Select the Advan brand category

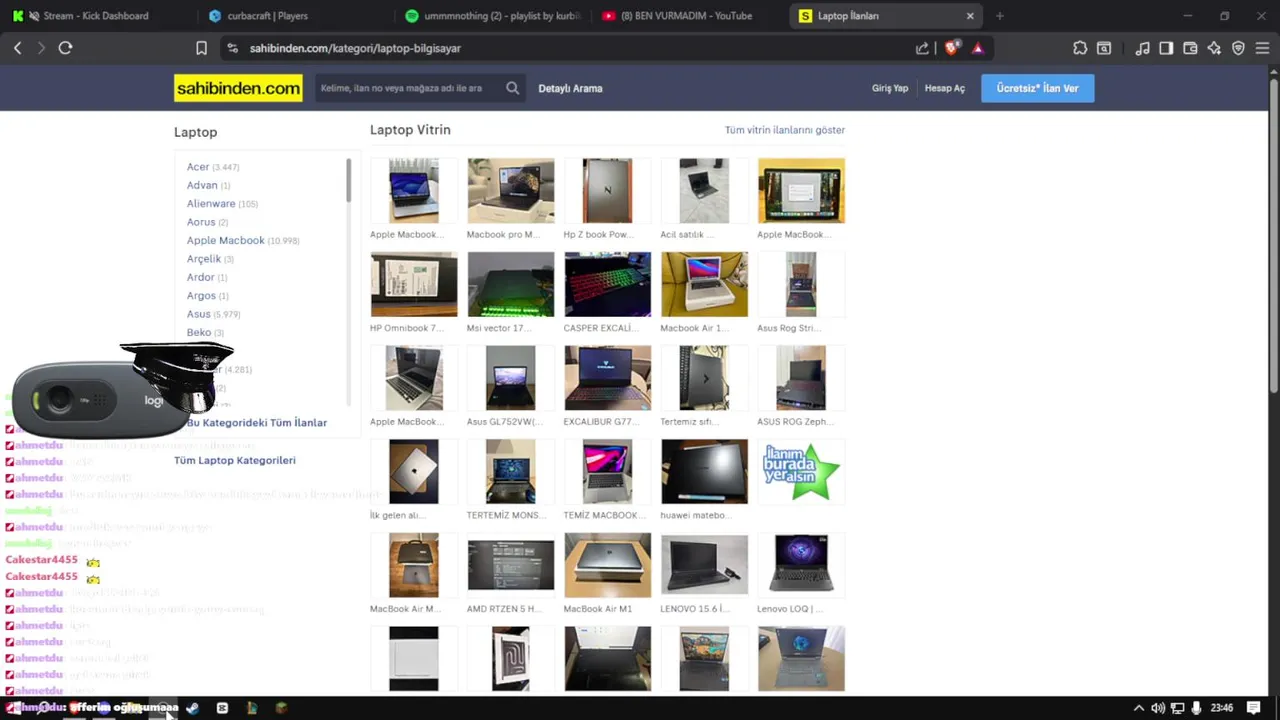pos(202,185)
